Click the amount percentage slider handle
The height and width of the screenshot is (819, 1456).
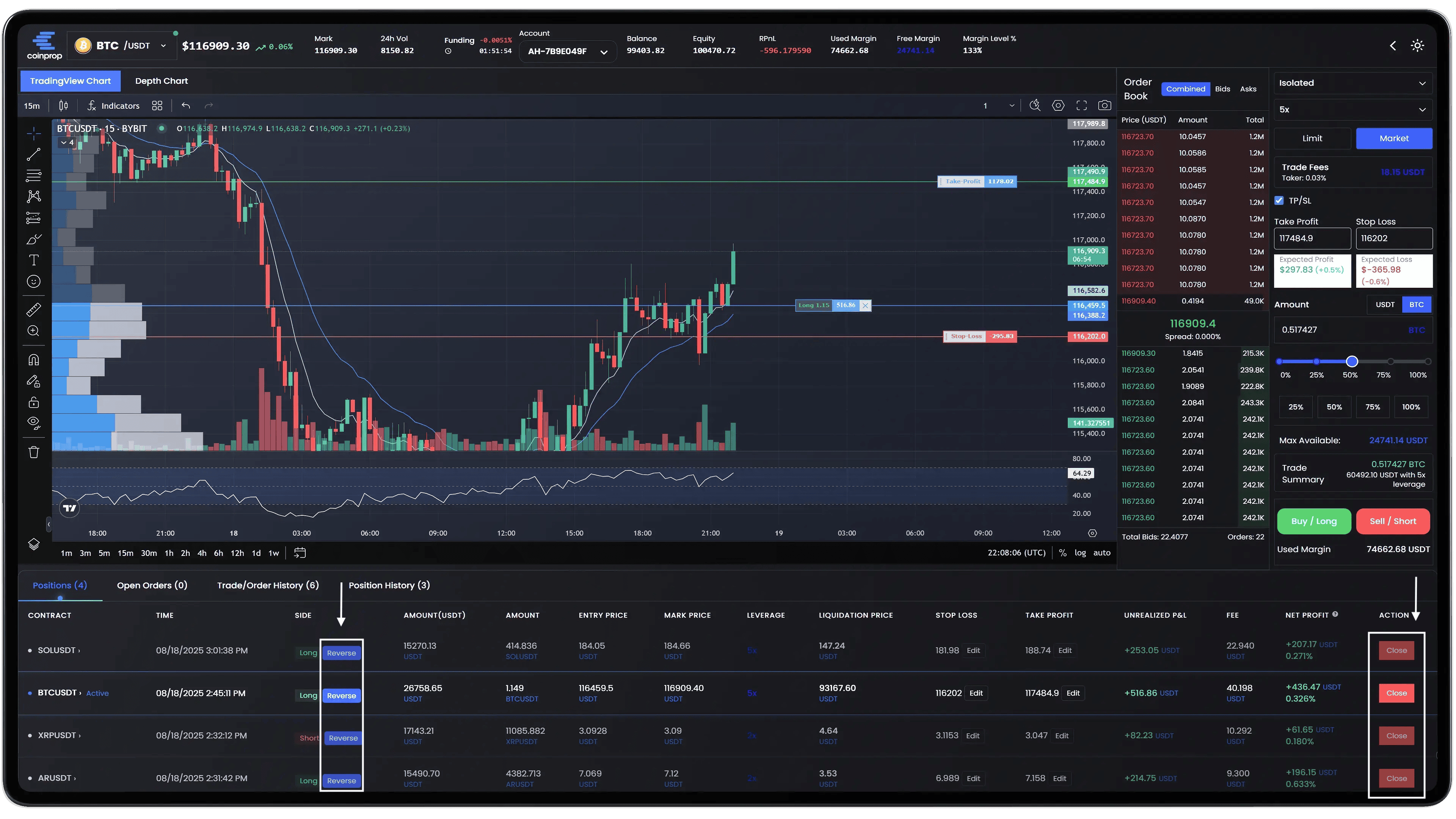[x=1352, y=362]
